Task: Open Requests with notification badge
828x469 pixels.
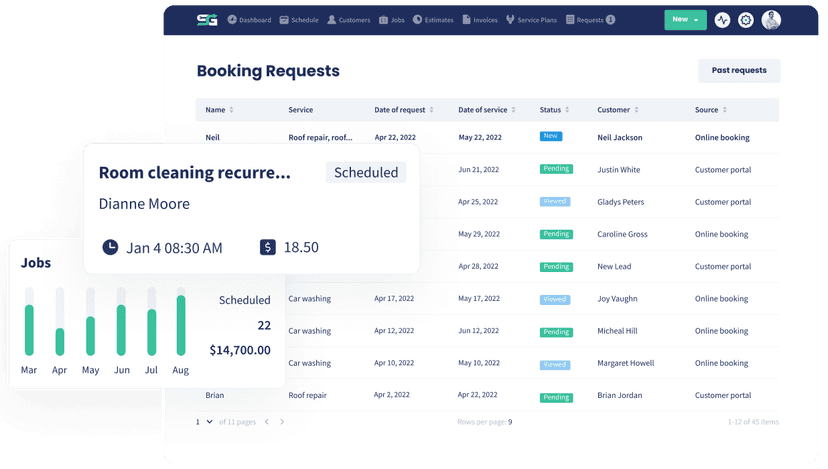Action: pos(590,20)
